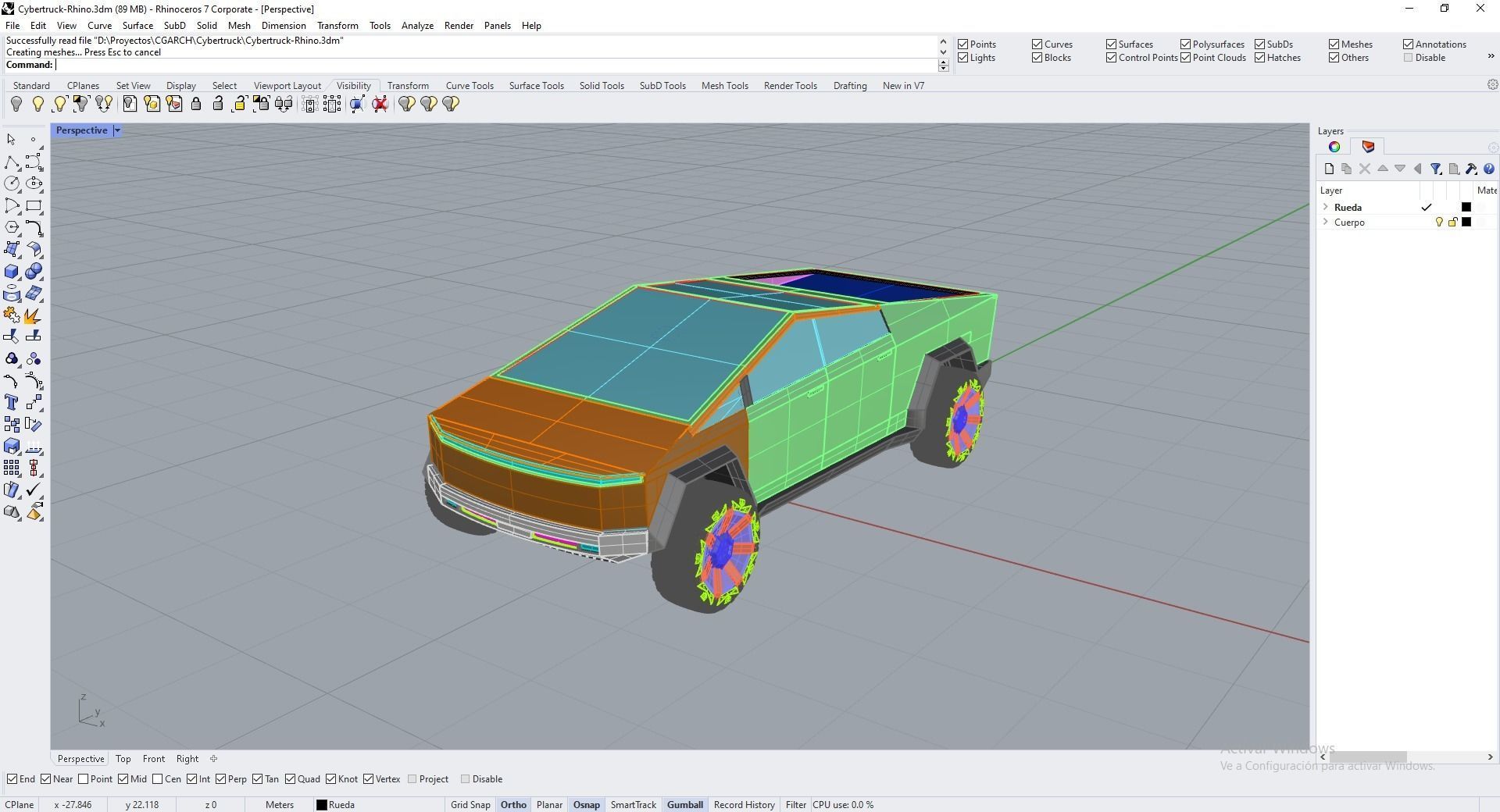Screen dimensions: 1500x812
Task: Switch to the Mesh Tools toolbar tab
Action: [724, 86]
